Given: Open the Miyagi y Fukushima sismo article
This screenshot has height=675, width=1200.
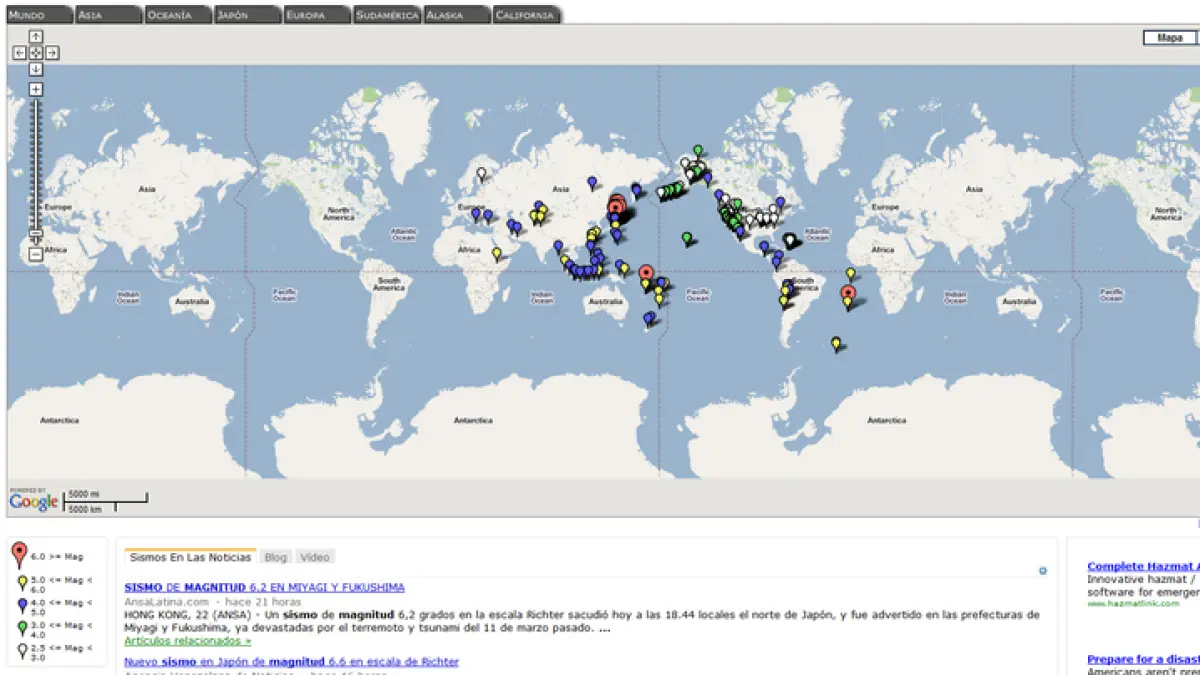Looking at the screenshot, I should click(264, 587).
